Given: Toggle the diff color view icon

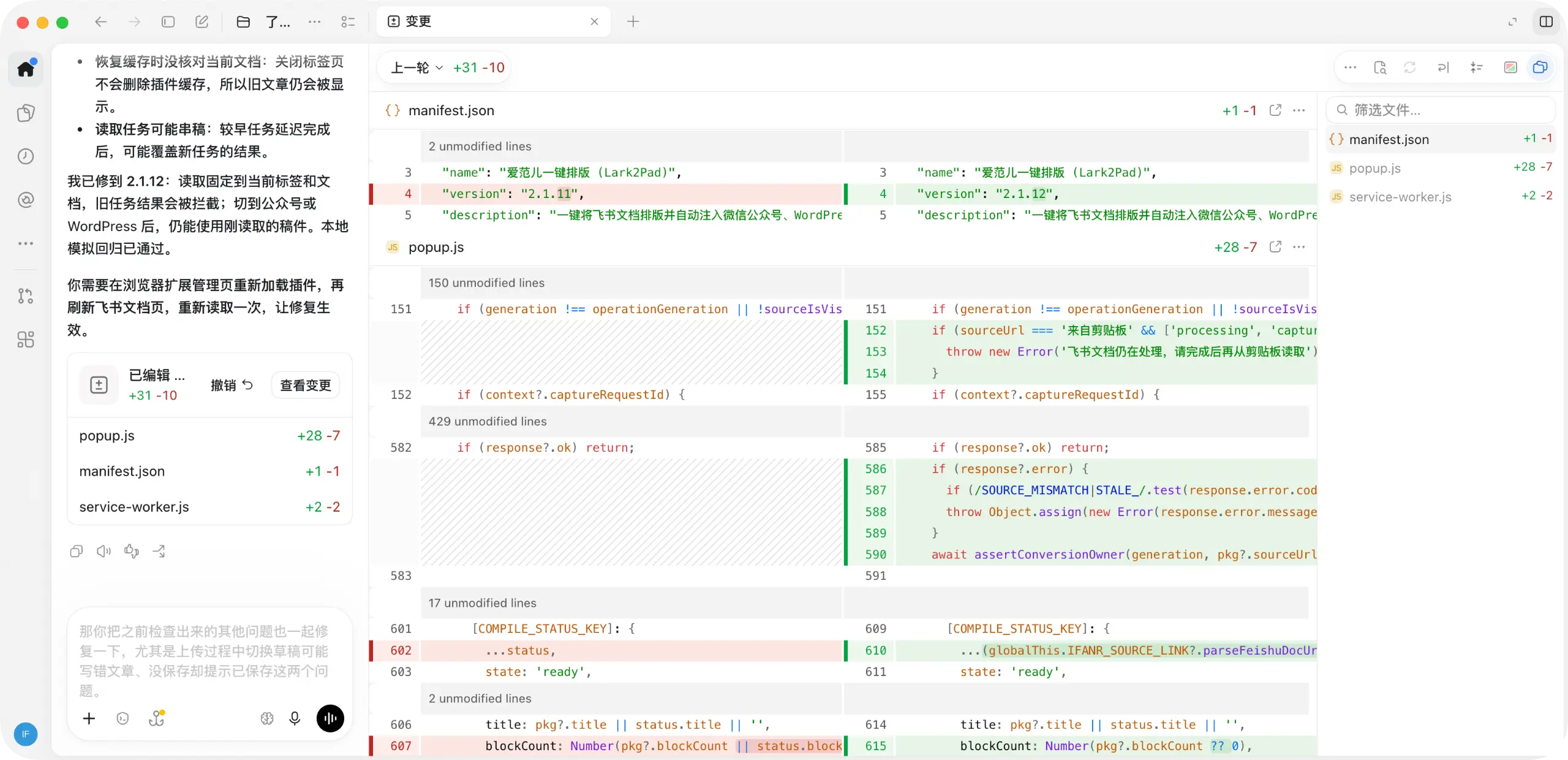Looking at the screenshot, I should pos(1510,67).
